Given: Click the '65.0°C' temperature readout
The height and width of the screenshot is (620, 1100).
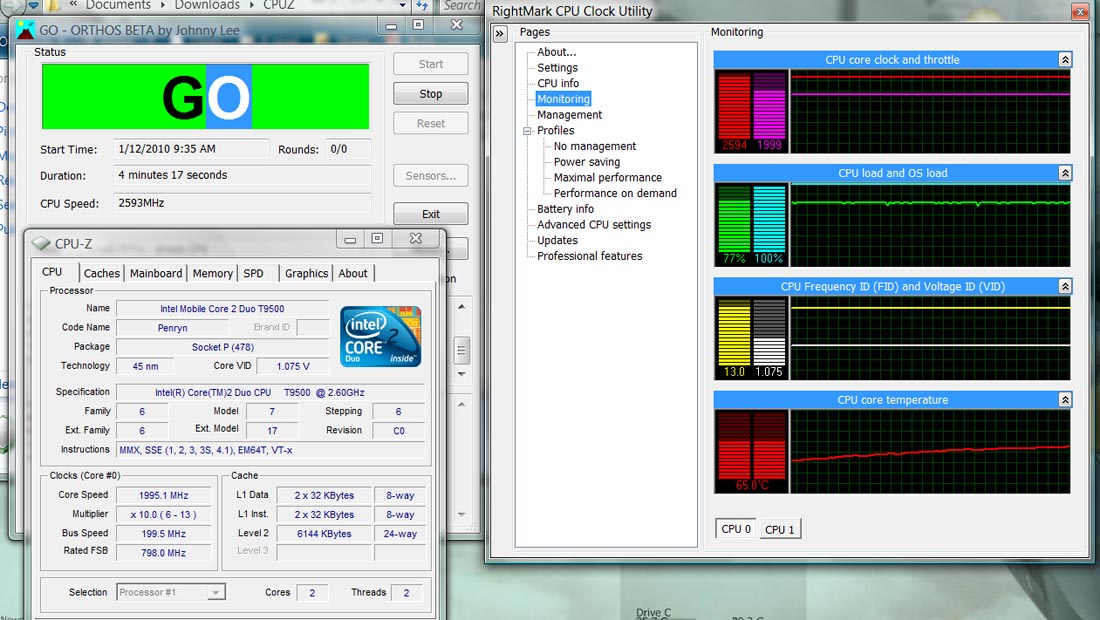Looking at the screenshot, I should click(x=752, y=485).
